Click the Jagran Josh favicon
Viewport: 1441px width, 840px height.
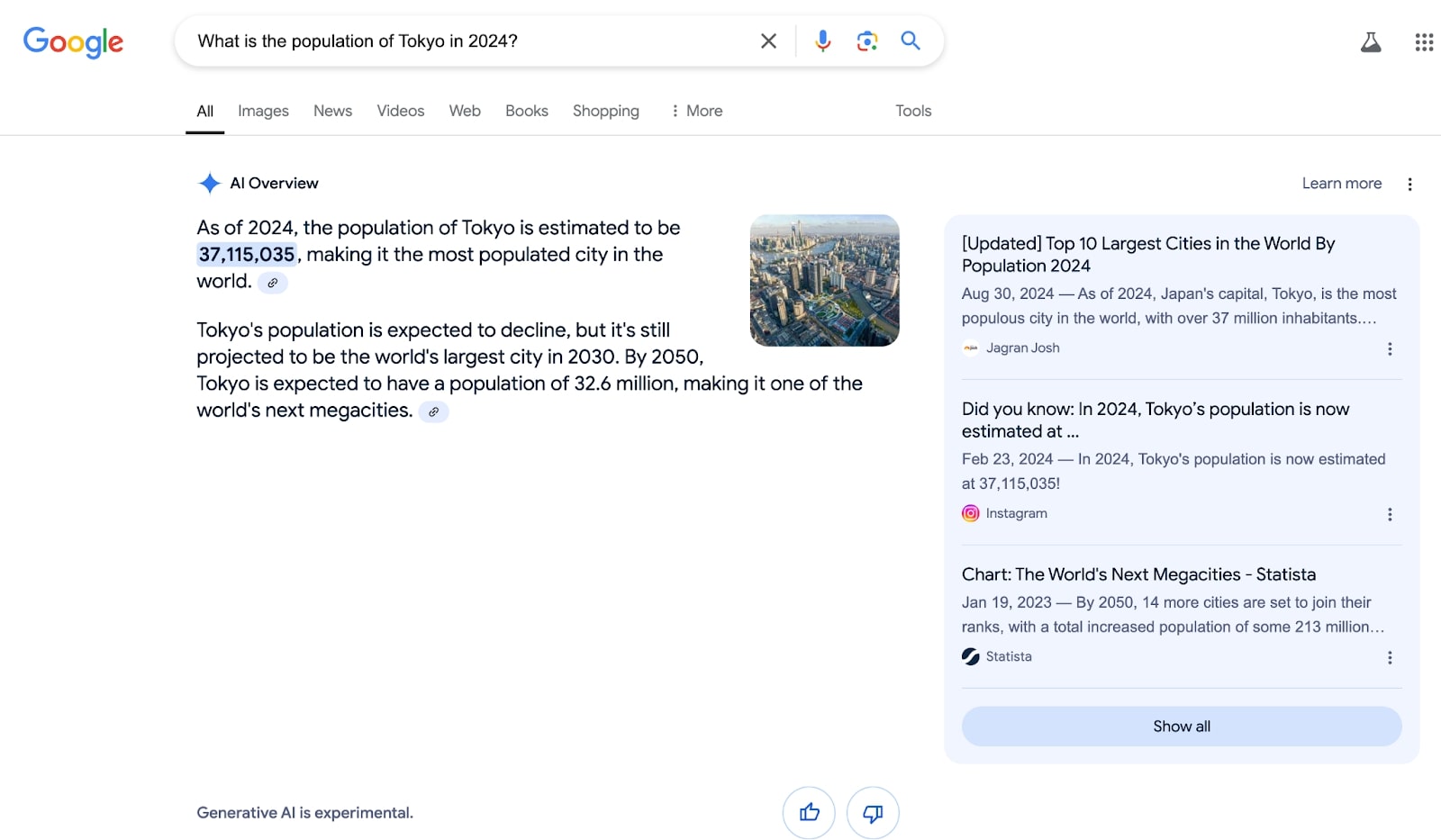tap(970, 348)
